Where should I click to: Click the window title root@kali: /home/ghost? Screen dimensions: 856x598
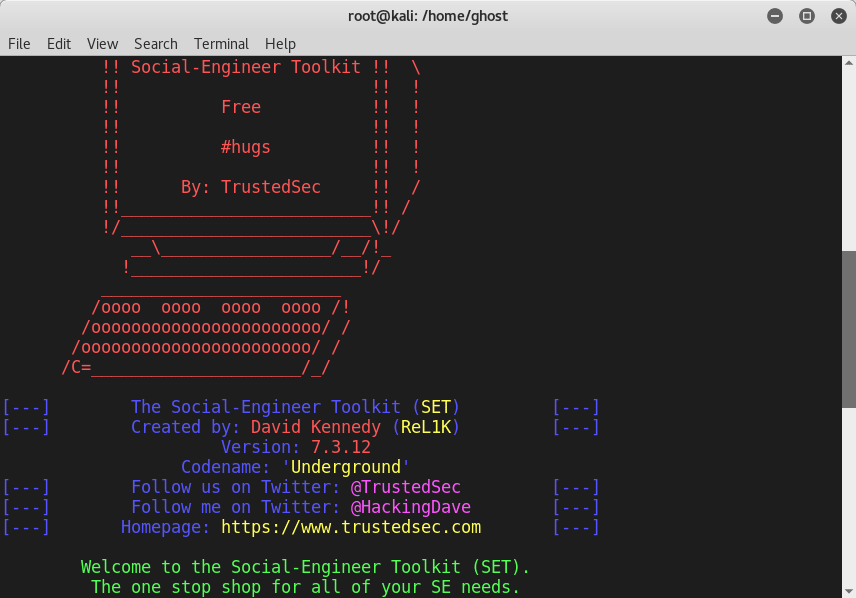click(x=428, y=16)
